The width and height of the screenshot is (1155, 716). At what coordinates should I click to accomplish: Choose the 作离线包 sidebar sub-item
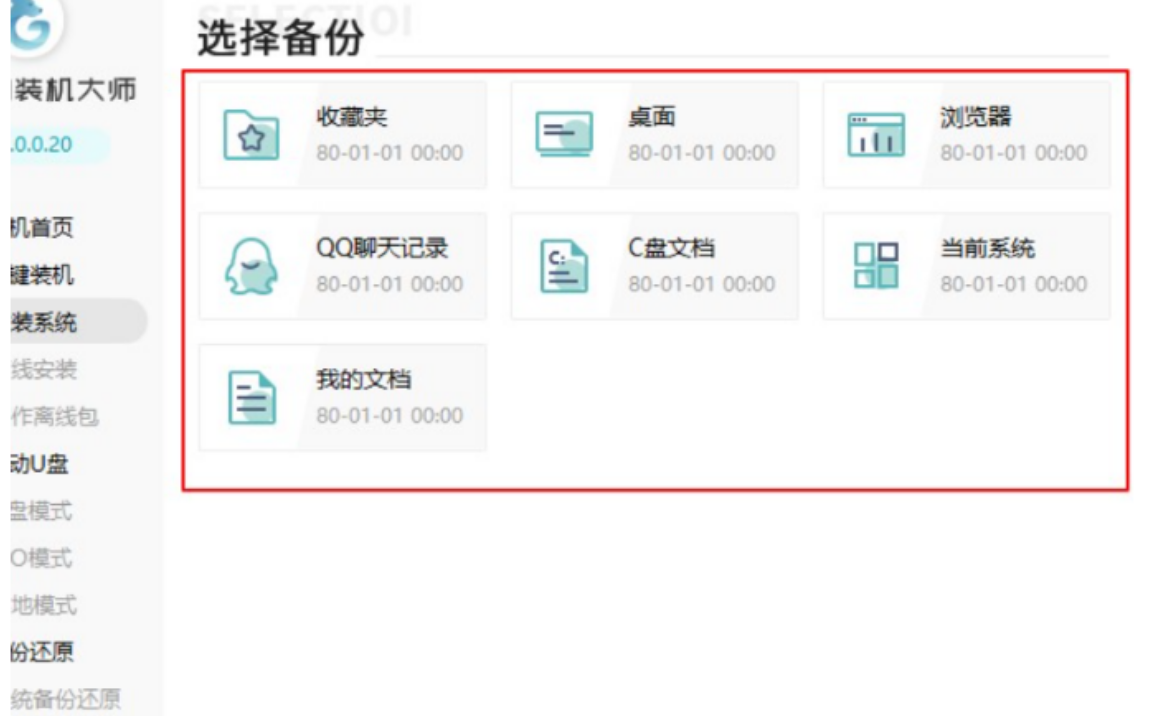click(54, 417)
